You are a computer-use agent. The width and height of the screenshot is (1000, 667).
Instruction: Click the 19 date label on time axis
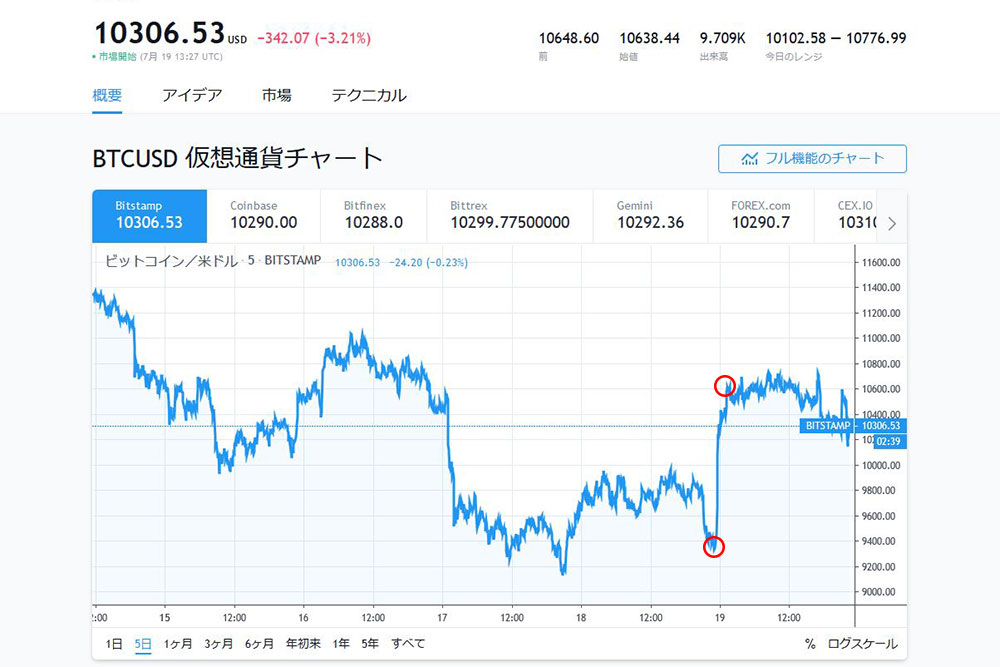coord(719,617)
